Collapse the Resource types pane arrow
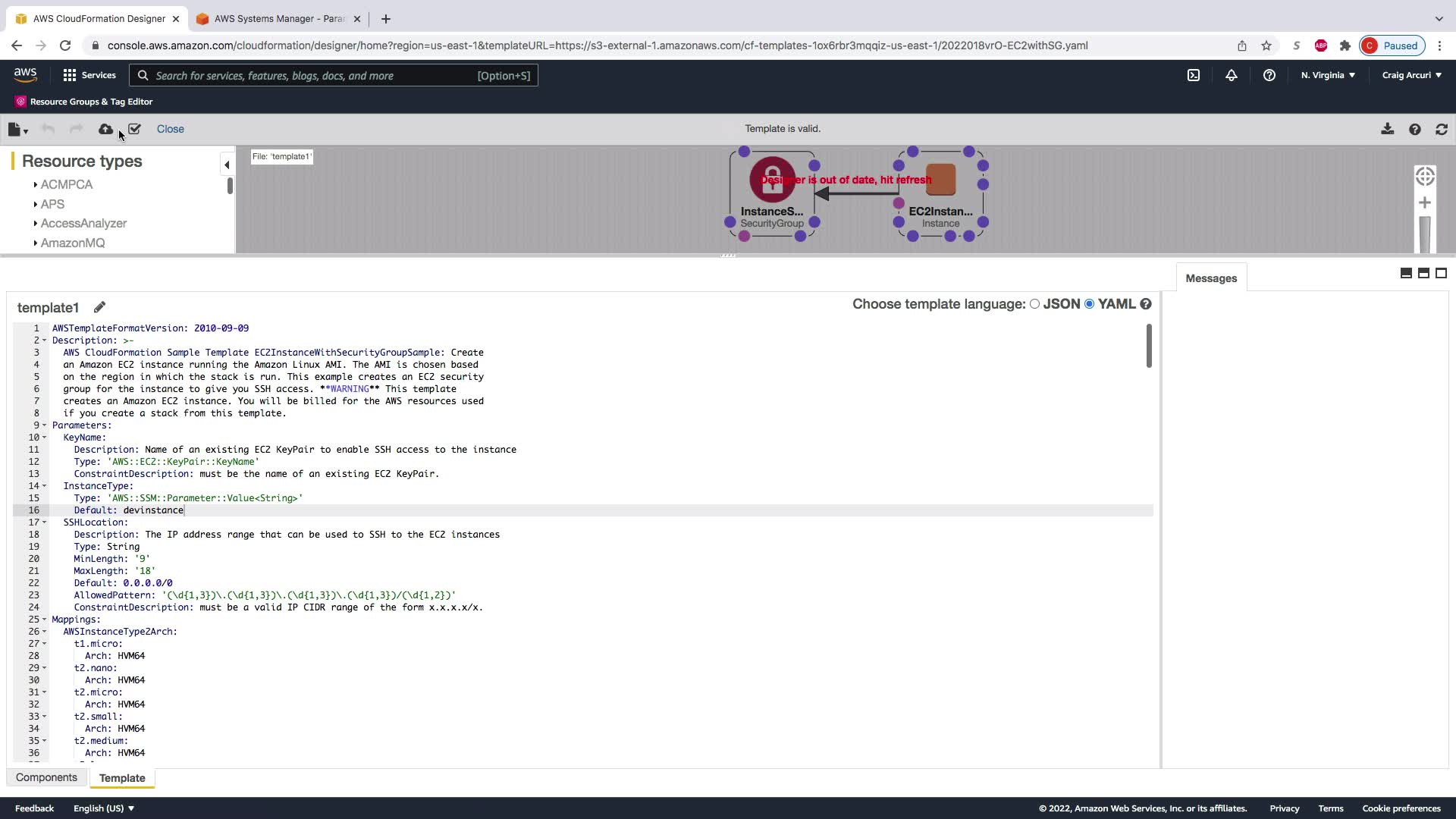This screenshot has width=1456, height=819. pos(226,165)
